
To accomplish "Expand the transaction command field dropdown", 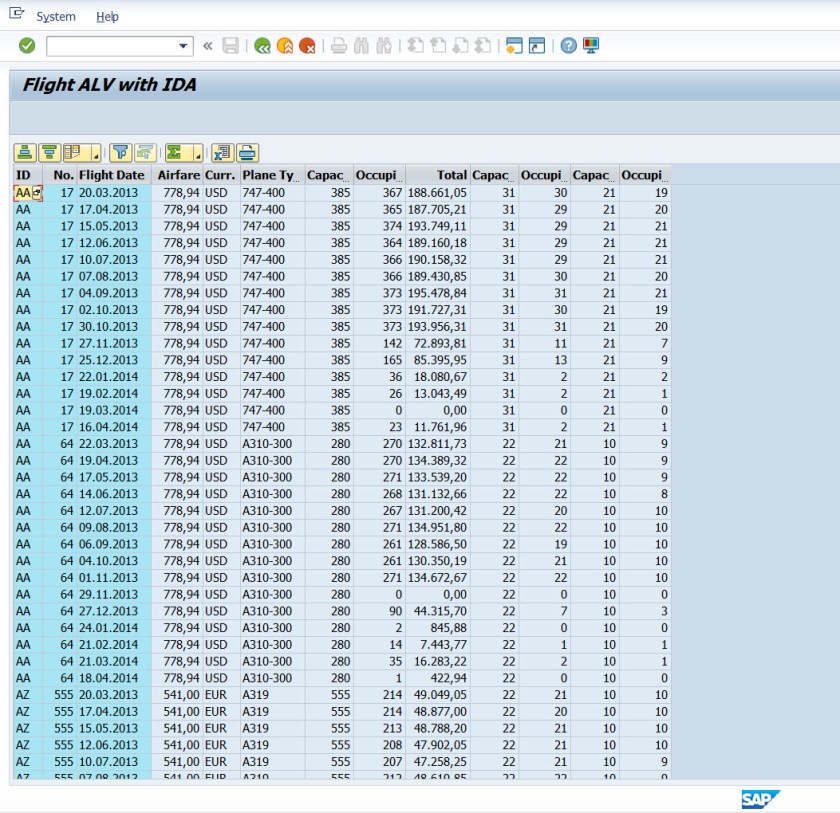I will pos(184,46).
